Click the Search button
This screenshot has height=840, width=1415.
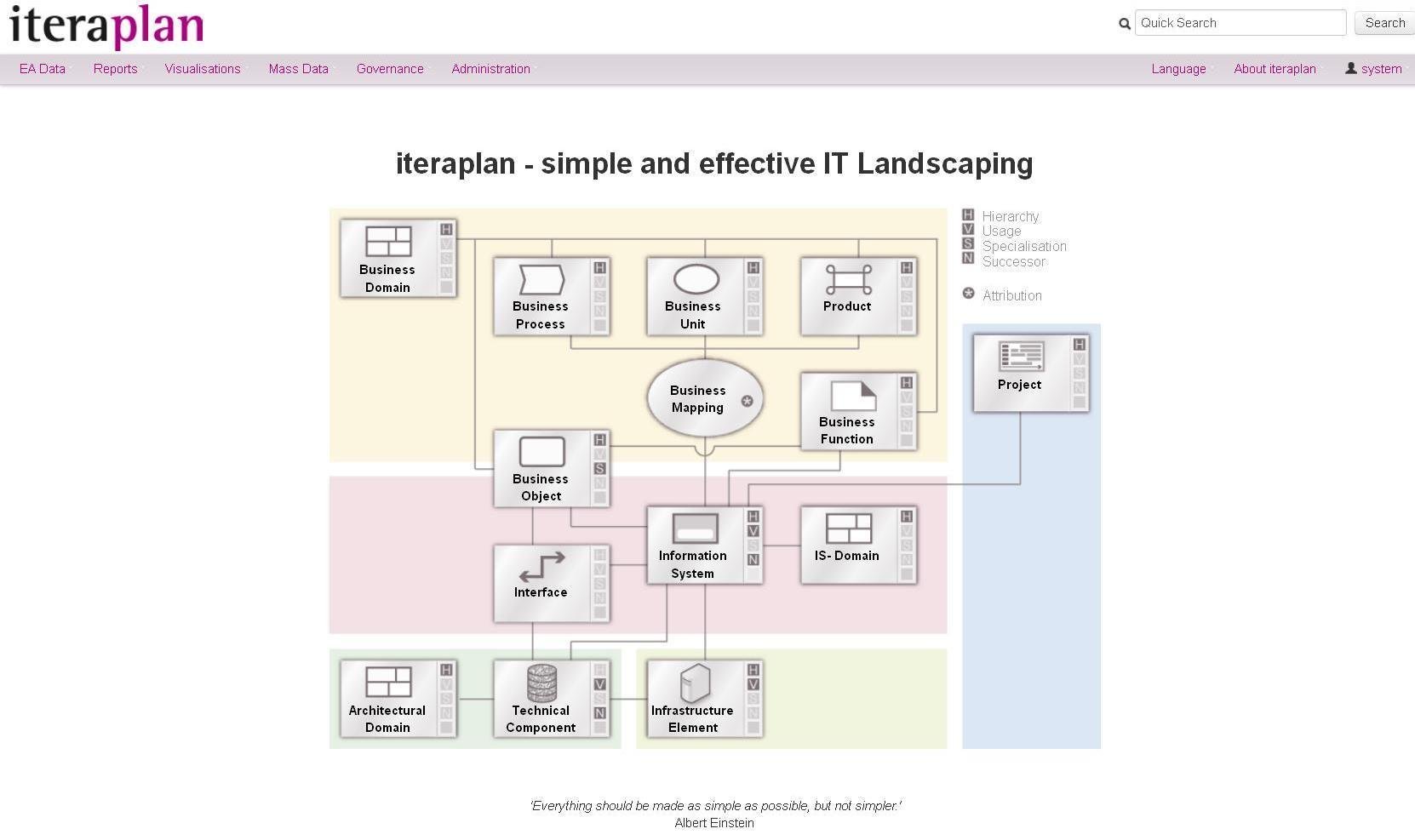click(1384, 23)
